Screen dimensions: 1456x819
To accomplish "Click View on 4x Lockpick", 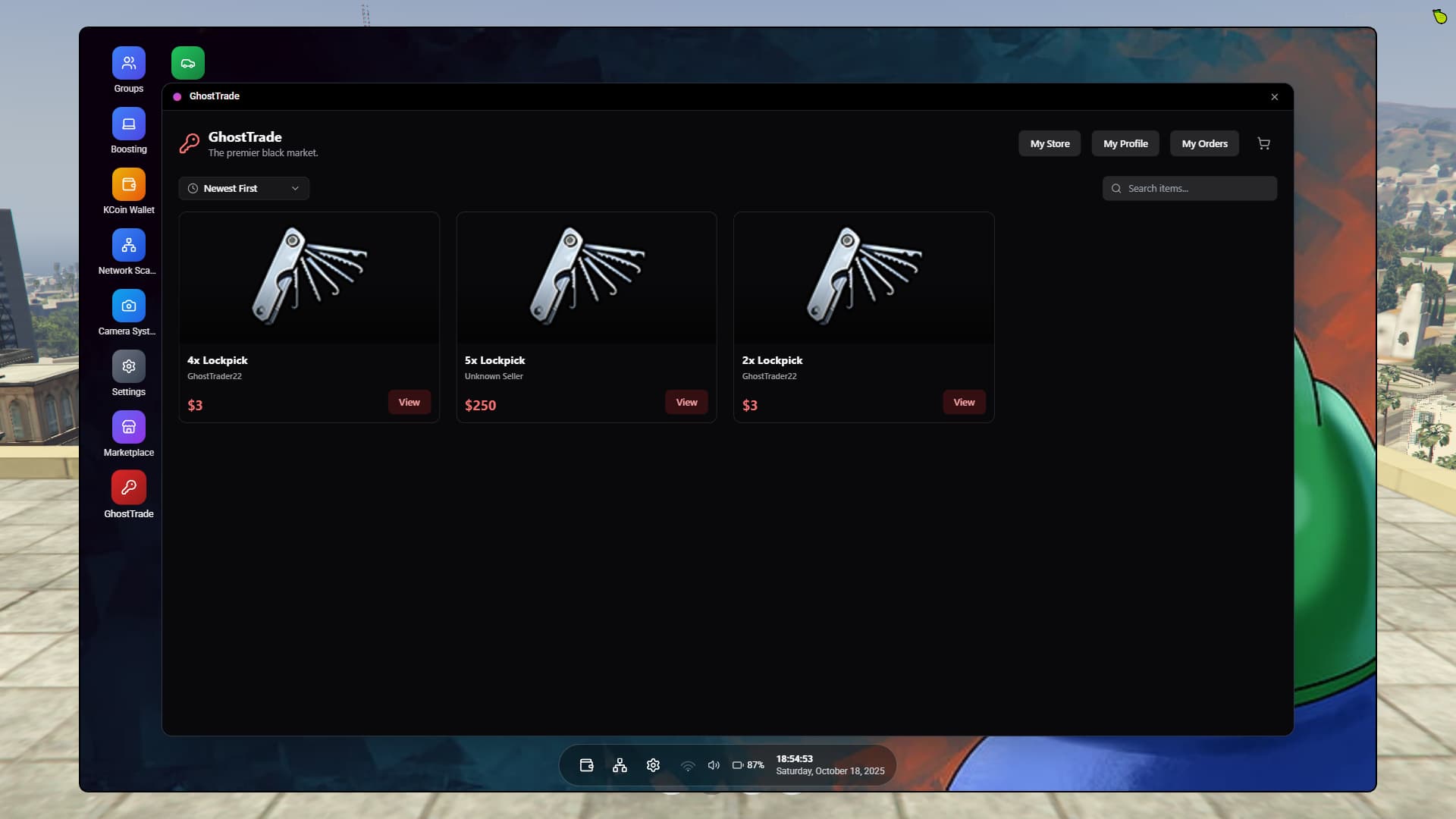I will (409, 402).
